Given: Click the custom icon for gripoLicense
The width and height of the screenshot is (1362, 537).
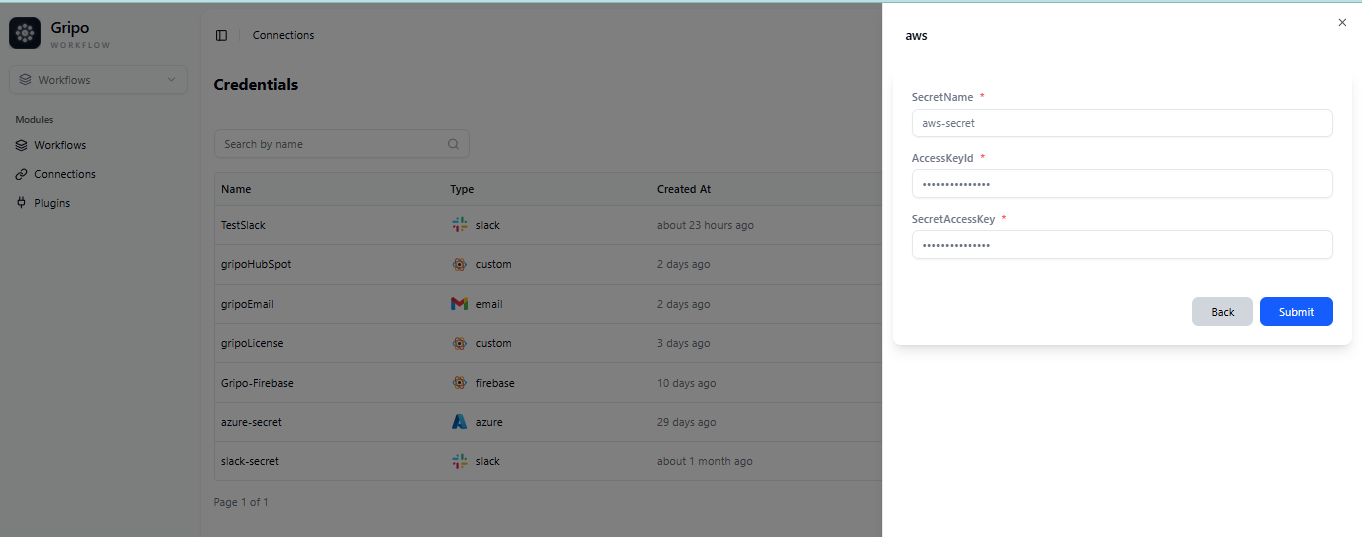Looking at the screenshot, I should [459, 343].
